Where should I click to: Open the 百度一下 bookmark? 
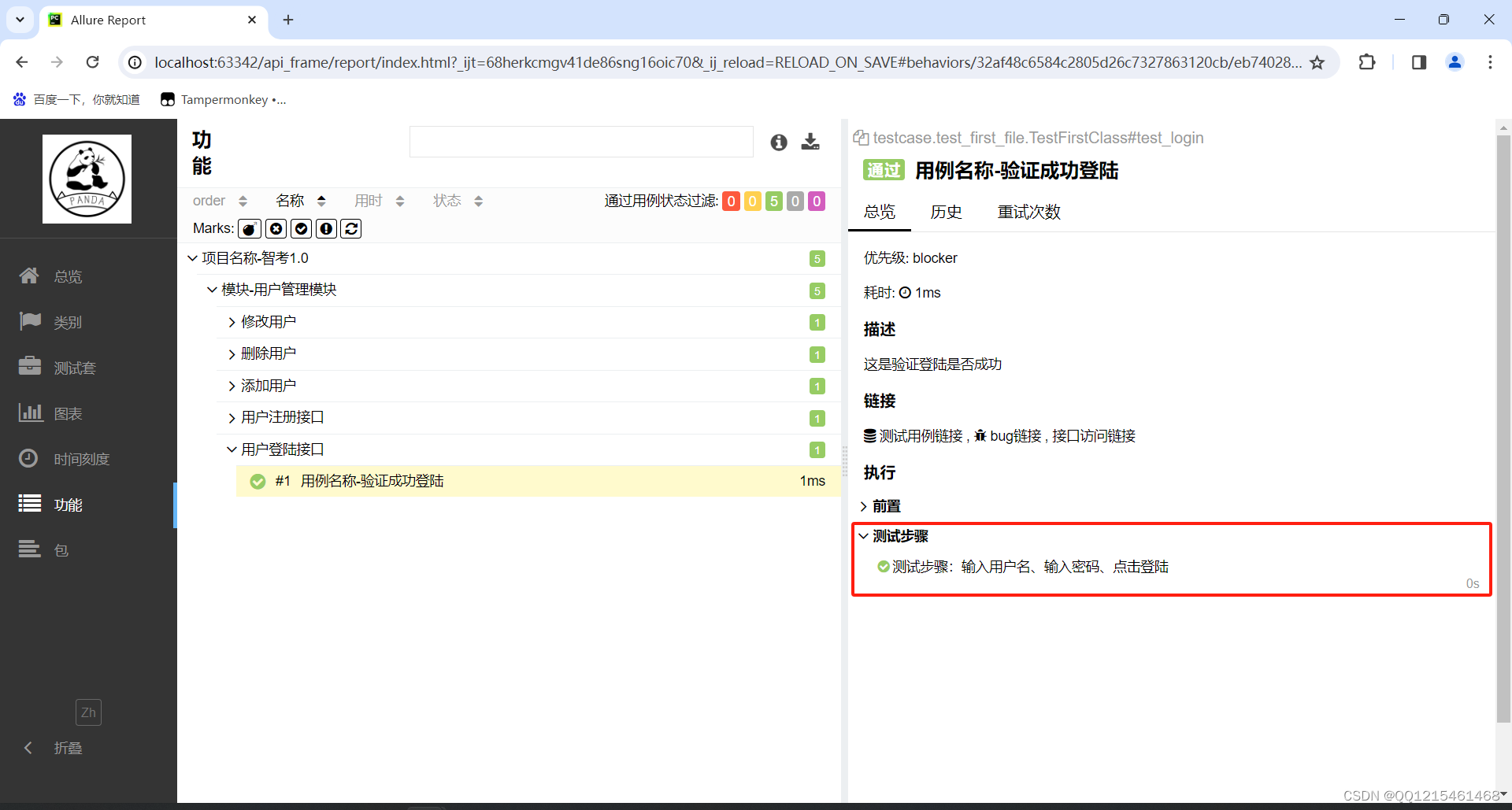coord(76,100)
